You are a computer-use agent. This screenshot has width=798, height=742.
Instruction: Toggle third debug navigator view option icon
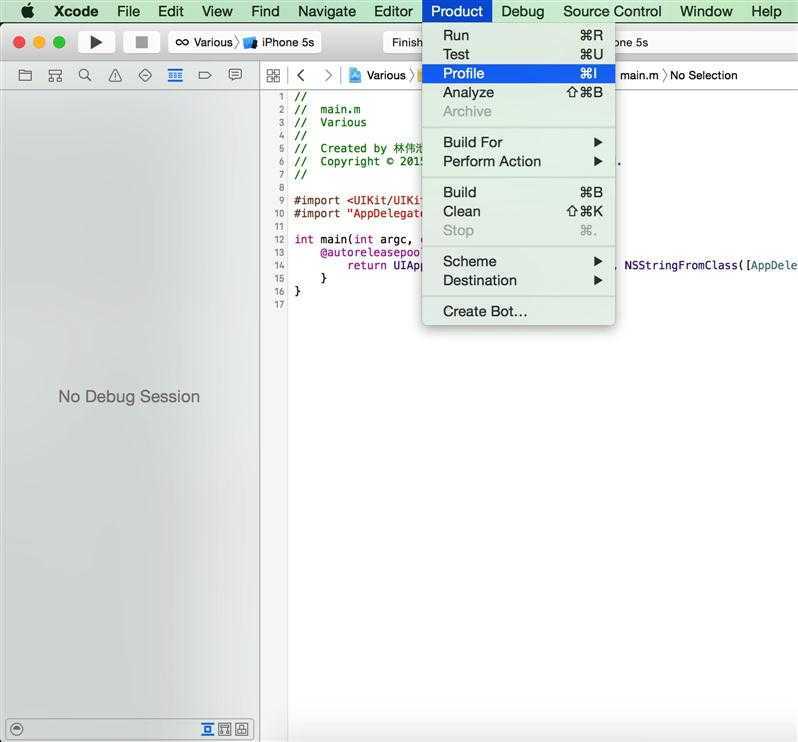pyautogui.click(x=242, y=729)
